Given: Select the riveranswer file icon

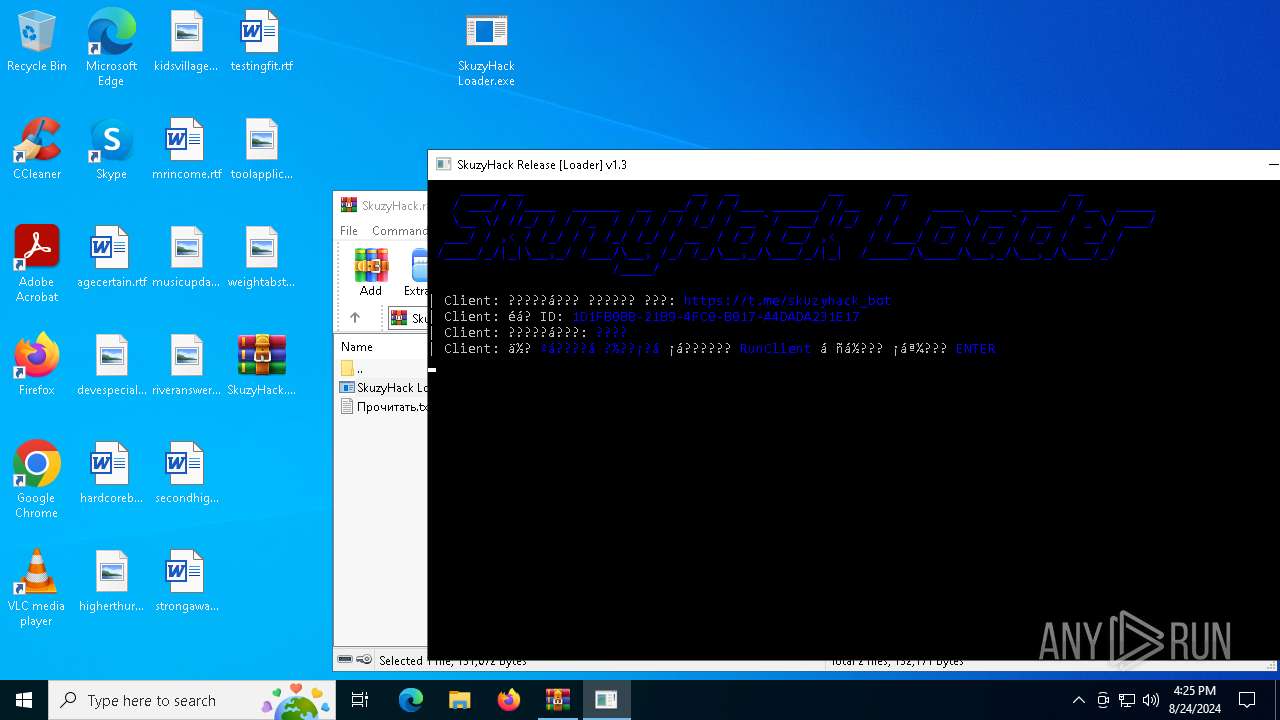Looking at the screenshot, I should coord(186,366).
